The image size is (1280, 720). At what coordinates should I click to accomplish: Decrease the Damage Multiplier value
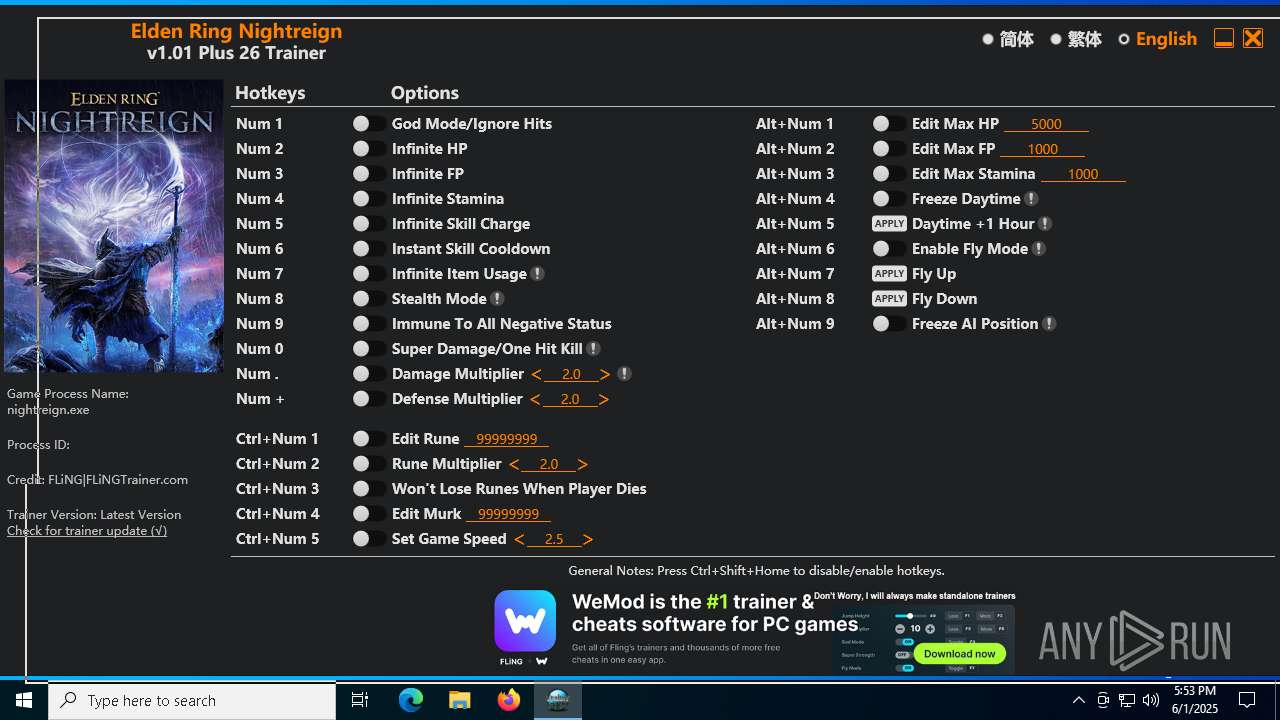pyautogui.click(x=537, y=374)
